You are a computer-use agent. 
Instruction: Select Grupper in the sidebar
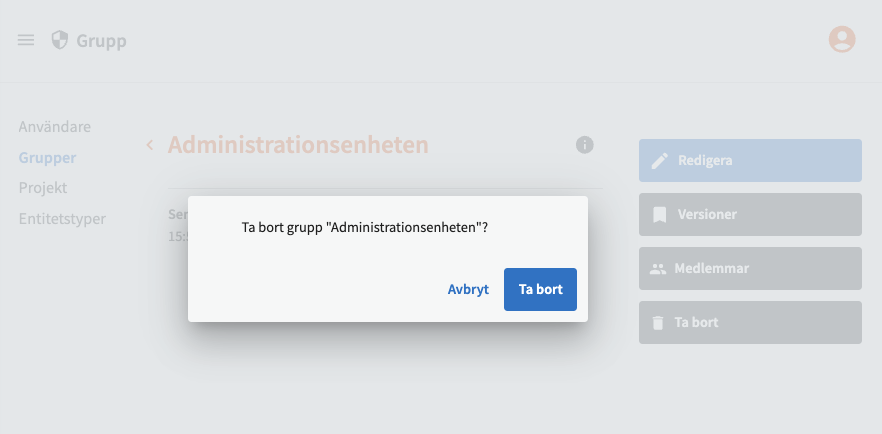click(x=47, y=157)
